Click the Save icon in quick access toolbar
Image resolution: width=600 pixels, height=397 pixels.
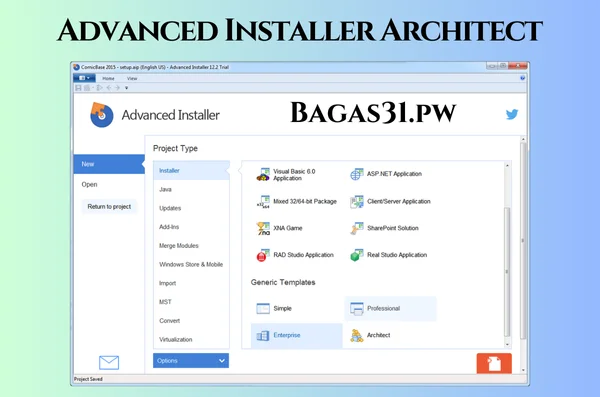click(x=78, y=88)
